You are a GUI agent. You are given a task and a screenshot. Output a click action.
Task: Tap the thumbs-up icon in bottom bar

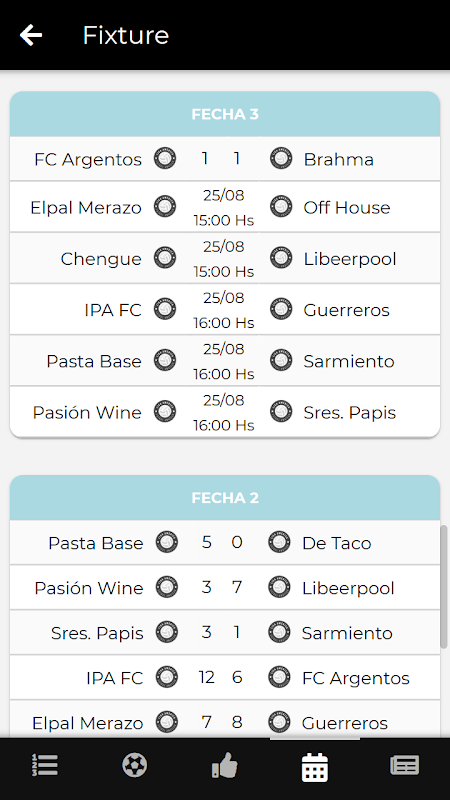pos(224,765)
